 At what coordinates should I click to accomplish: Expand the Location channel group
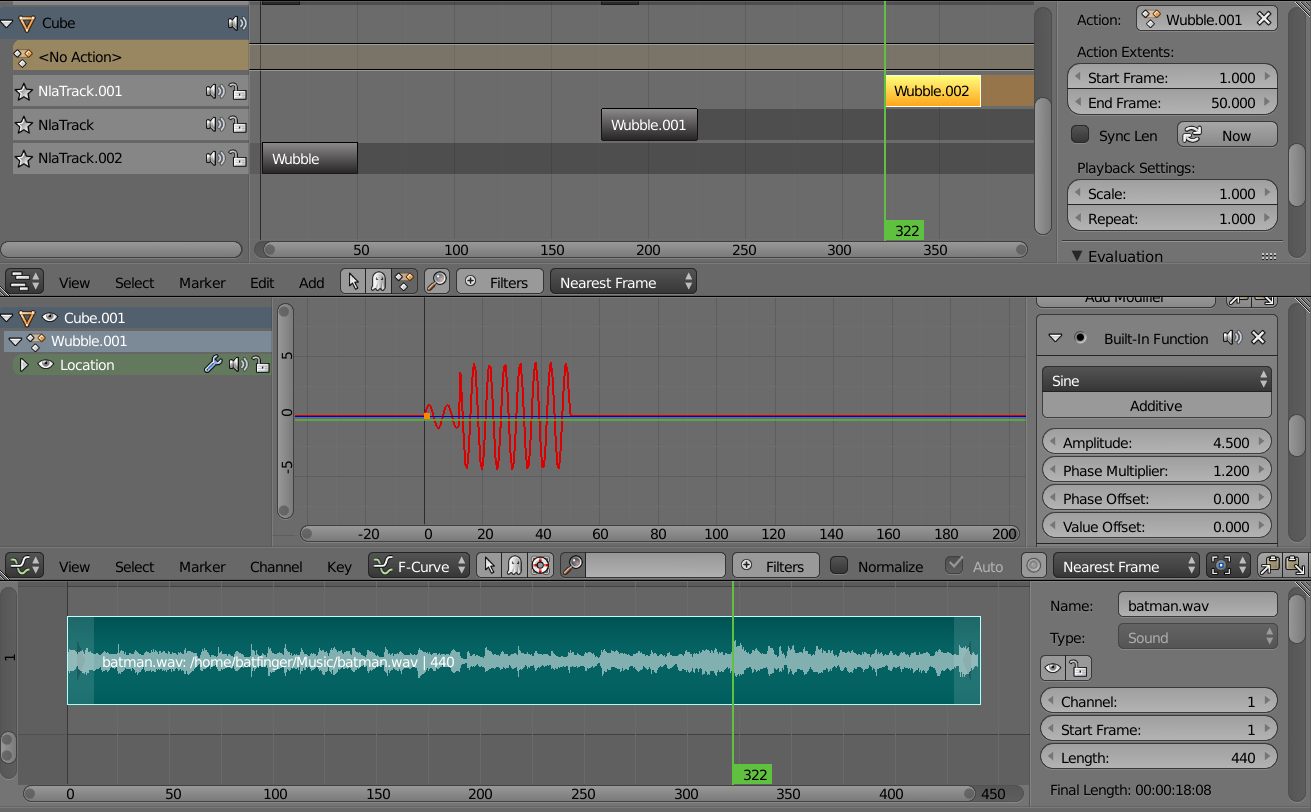point(25,365)
